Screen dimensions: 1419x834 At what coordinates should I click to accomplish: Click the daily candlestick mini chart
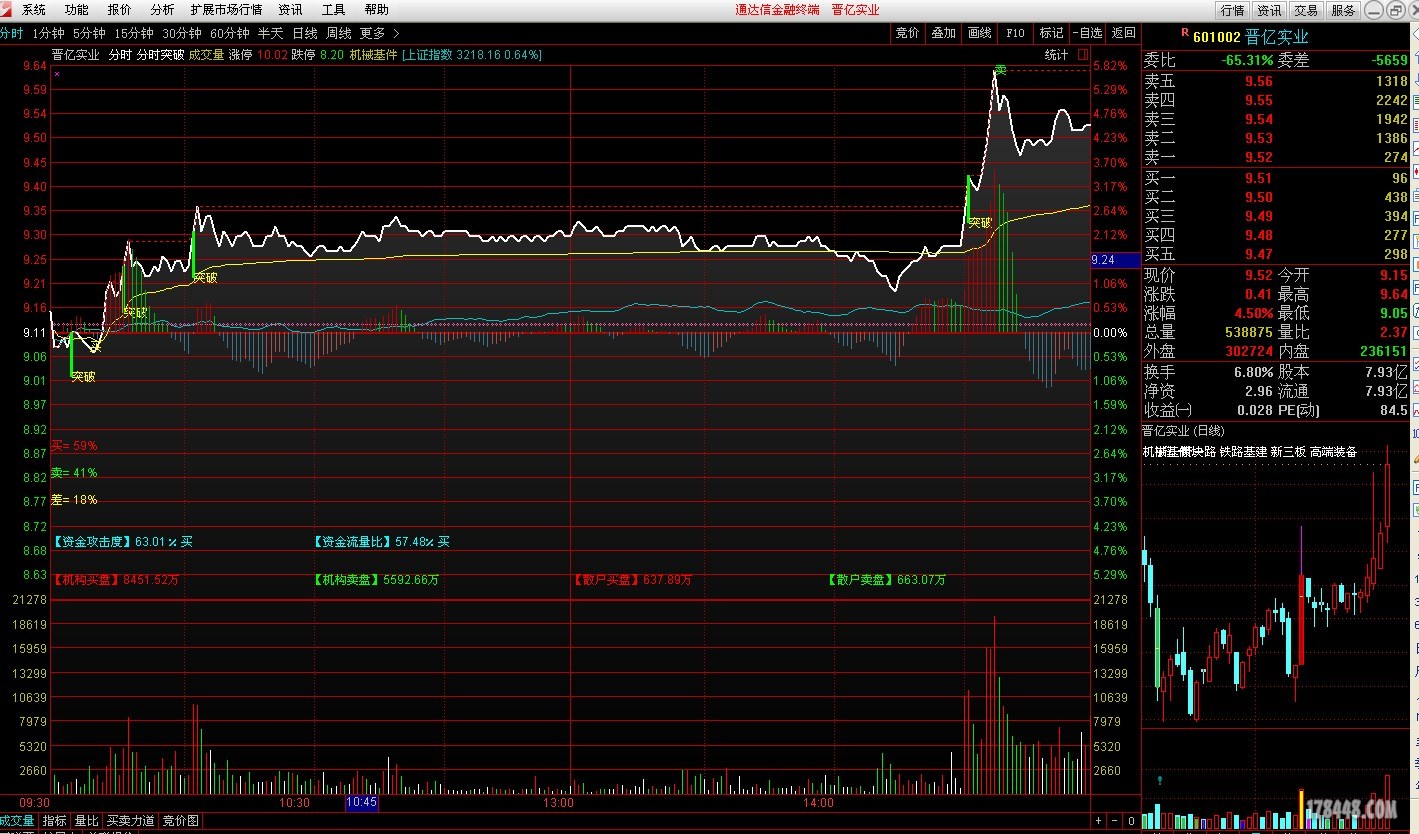(x=1276, y=585)
